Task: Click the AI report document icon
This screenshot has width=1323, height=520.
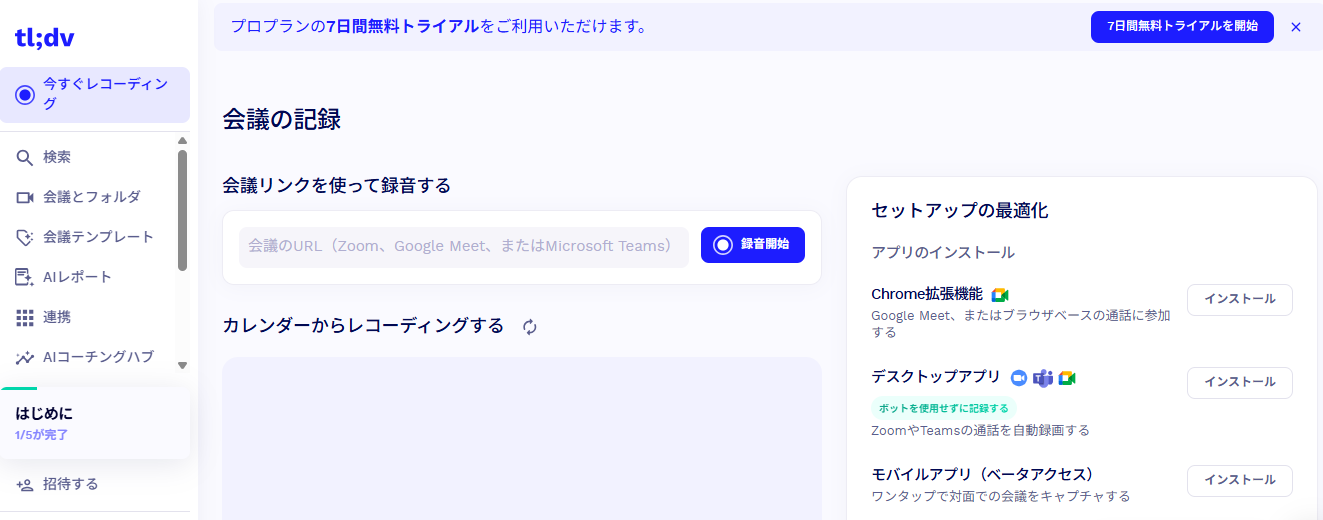Action: click(x=25, y=278)
